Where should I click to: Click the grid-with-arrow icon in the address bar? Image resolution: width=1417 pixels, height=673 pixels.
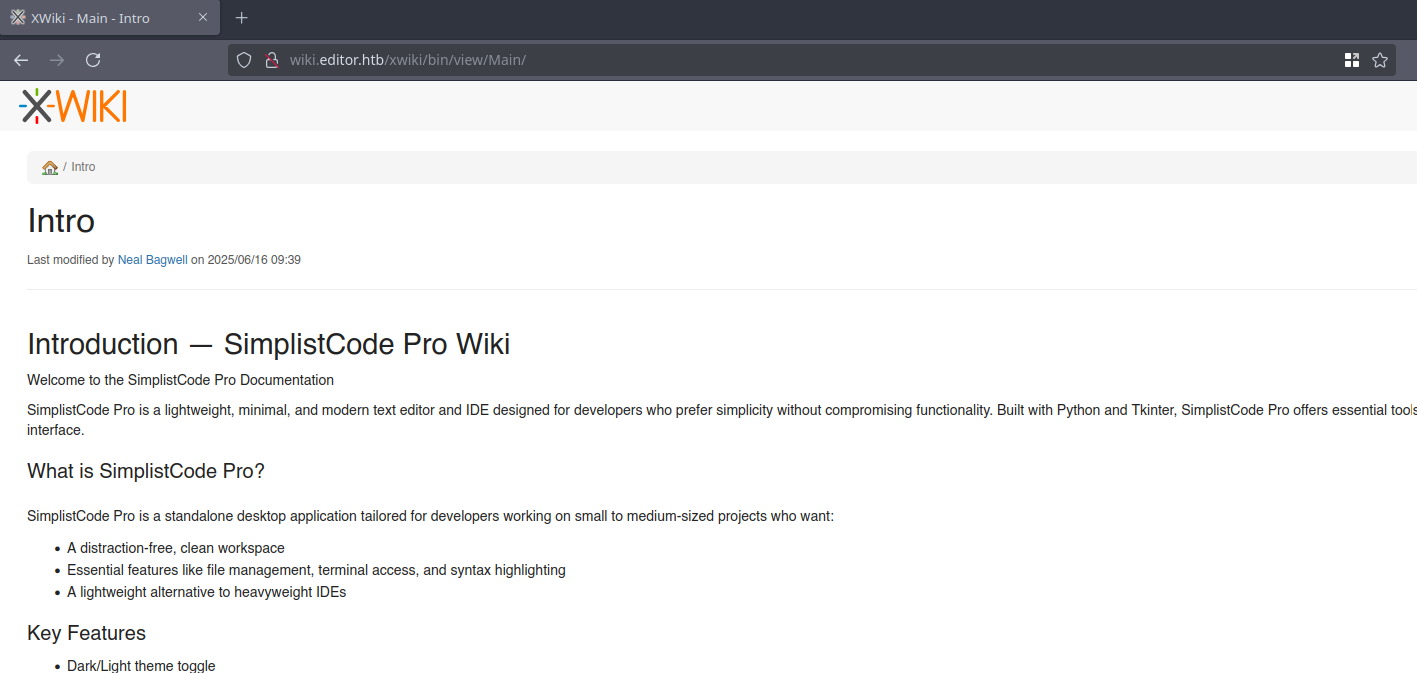coord(1351,60)
